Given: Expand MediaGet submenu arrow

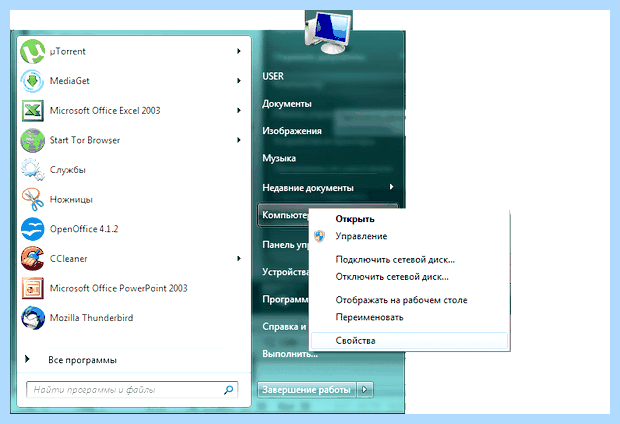Looking at the screenshot, I should click(239, 81).
